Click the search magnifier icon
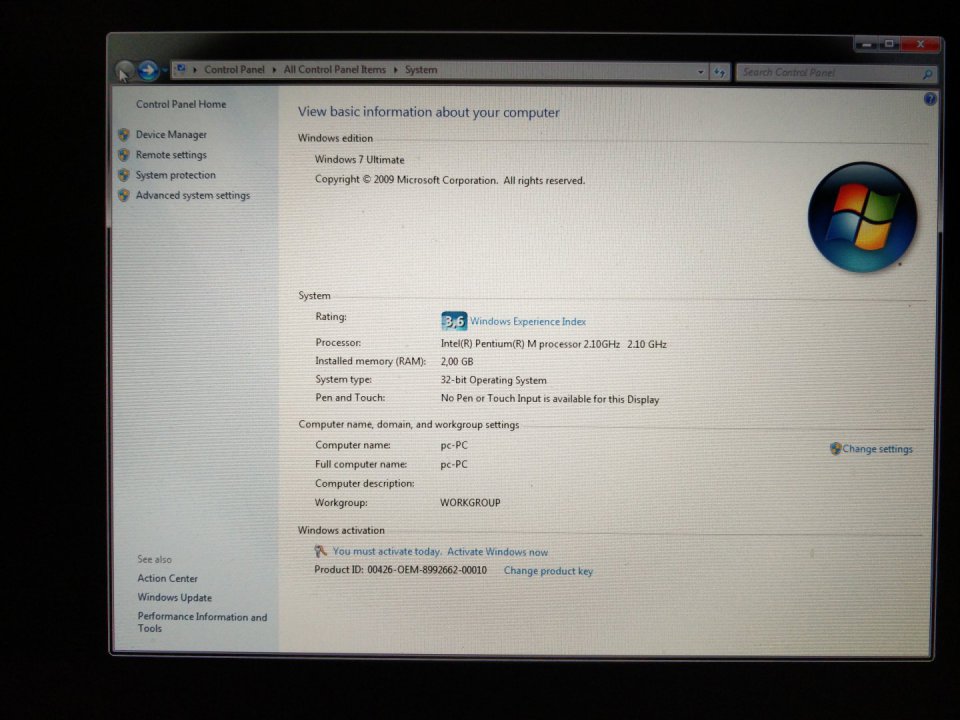 point(928,74)
